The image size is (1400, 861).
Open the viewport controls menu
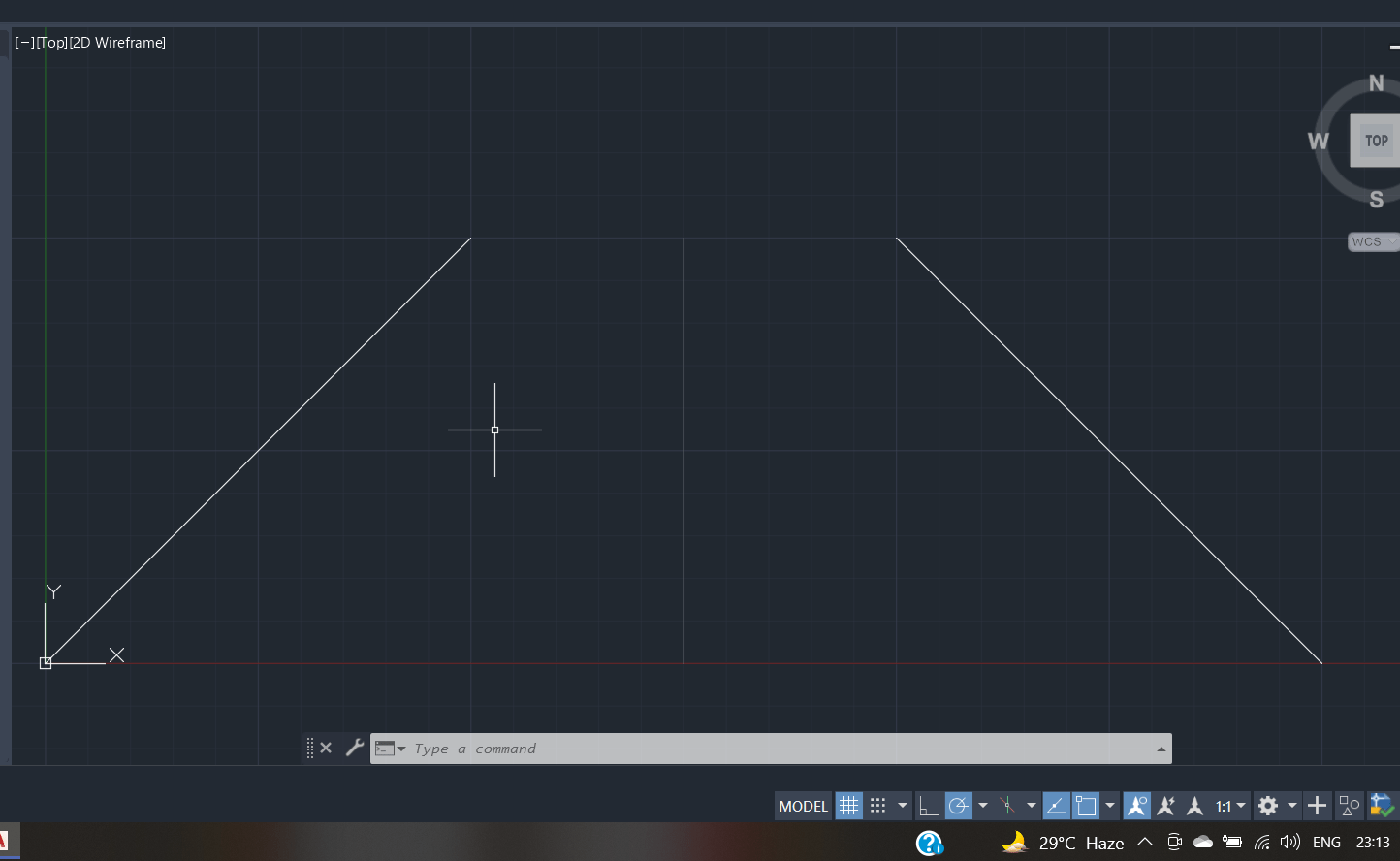point(25,42)
